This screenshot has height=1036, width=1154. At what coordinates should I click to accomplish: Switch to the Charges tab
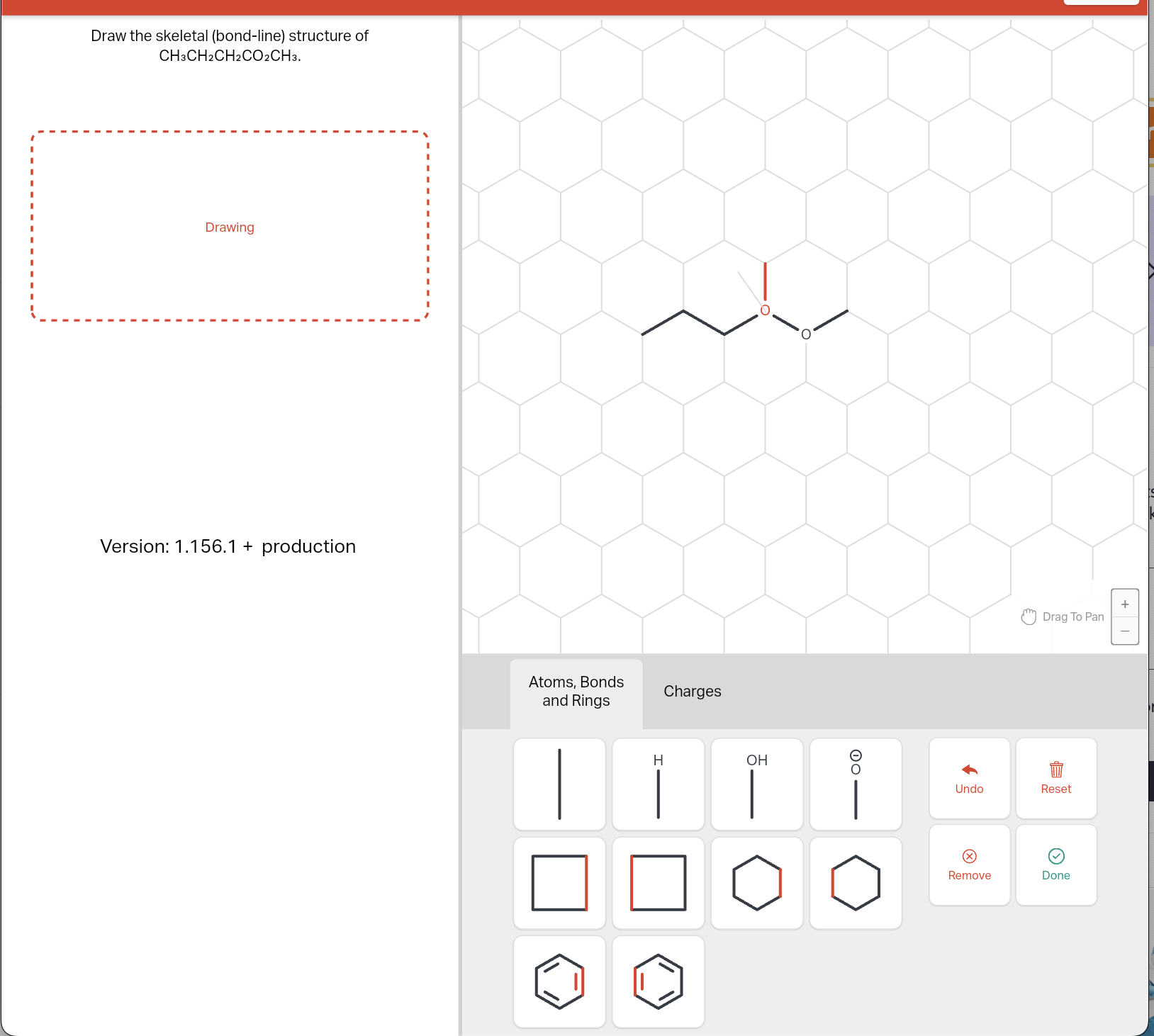pyautogui.click(x=692, y=692)
